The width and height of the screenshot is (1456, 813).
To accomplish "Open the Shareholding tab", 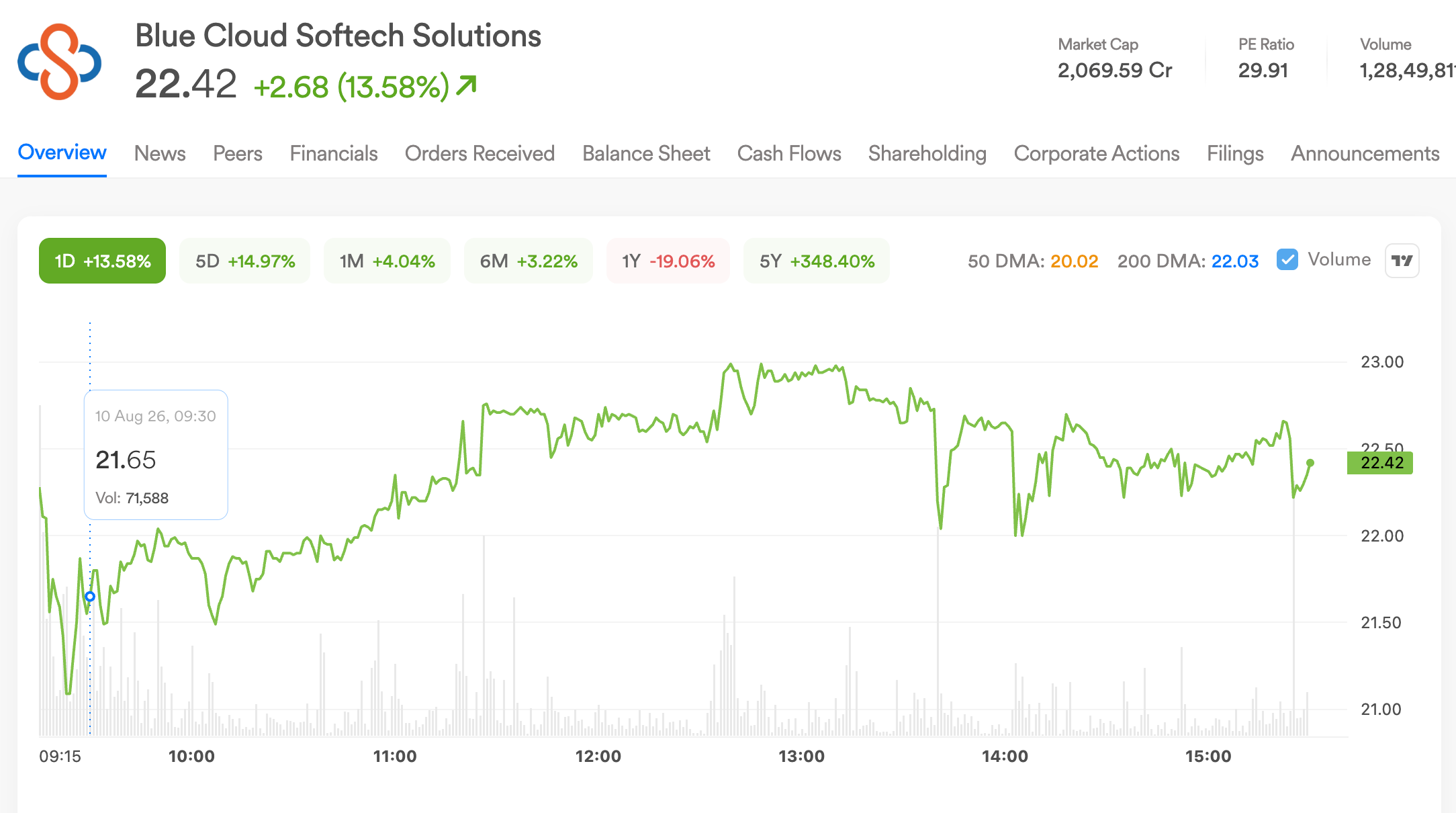I will 927,153.
